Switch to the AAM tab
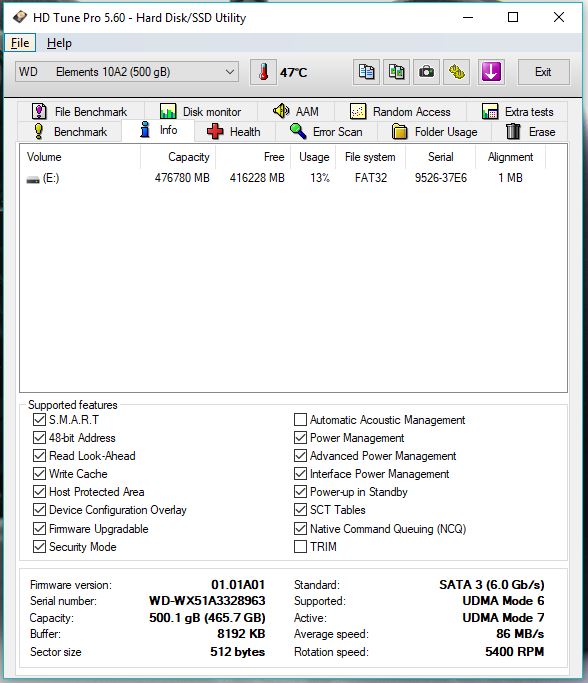 296,112
